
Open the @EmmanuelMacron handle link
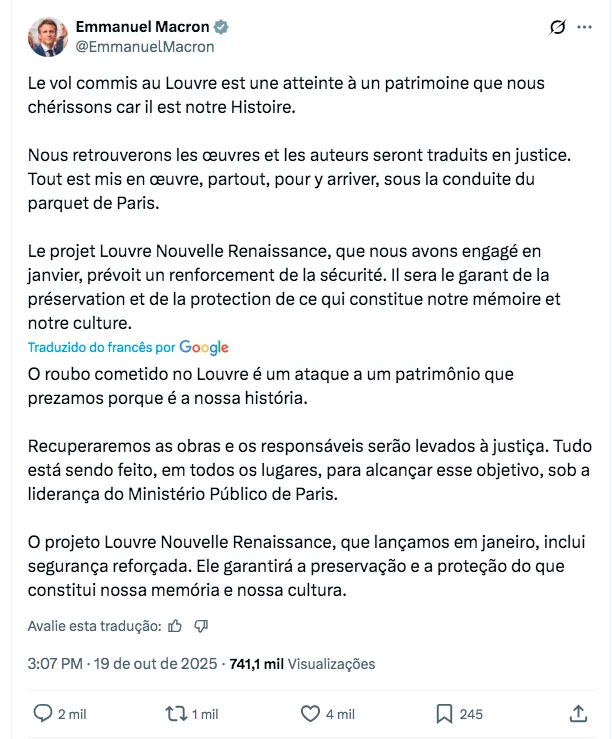pos(144,46)
